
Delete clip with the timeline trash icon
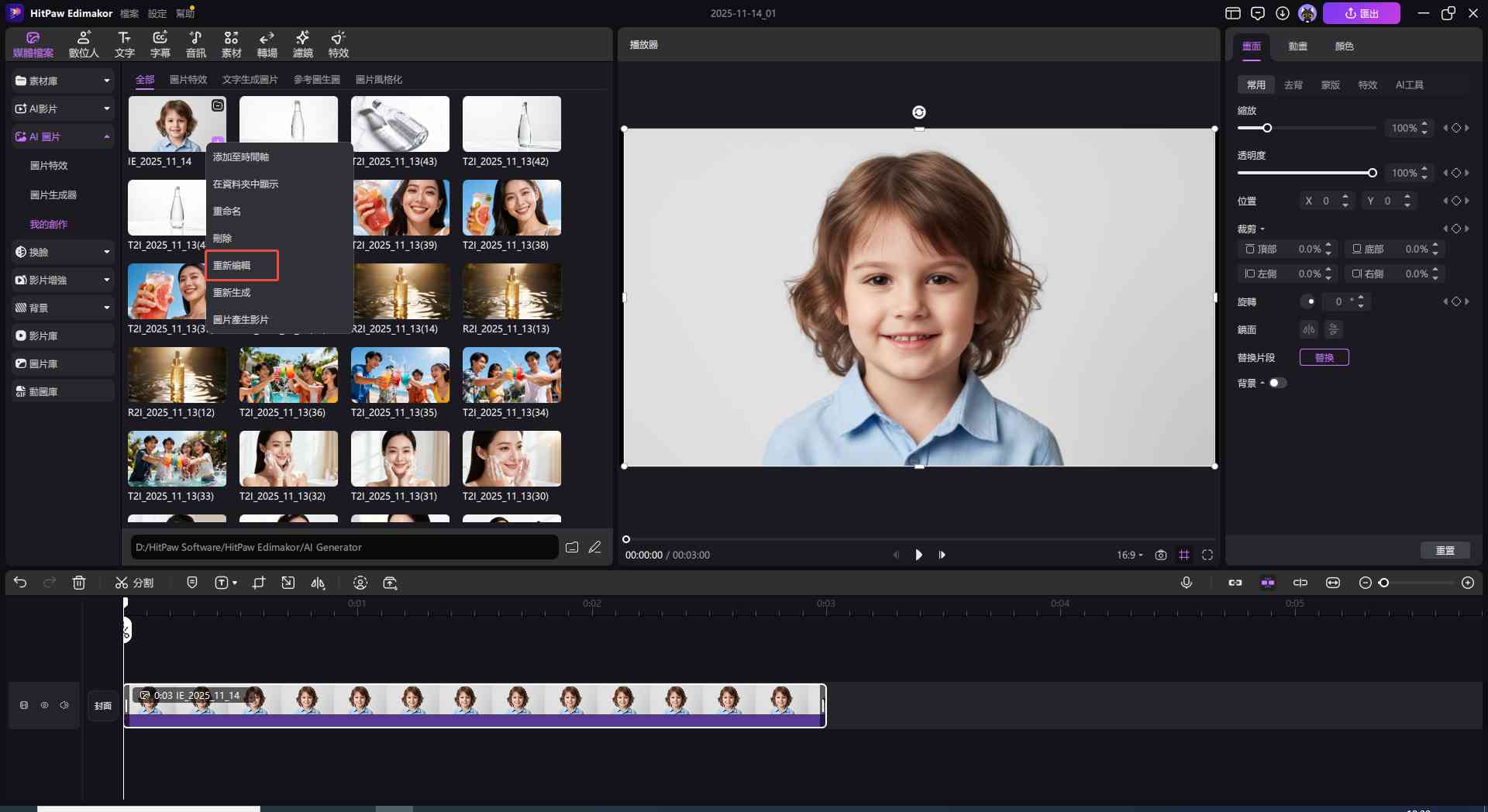(x=79, y=583)
